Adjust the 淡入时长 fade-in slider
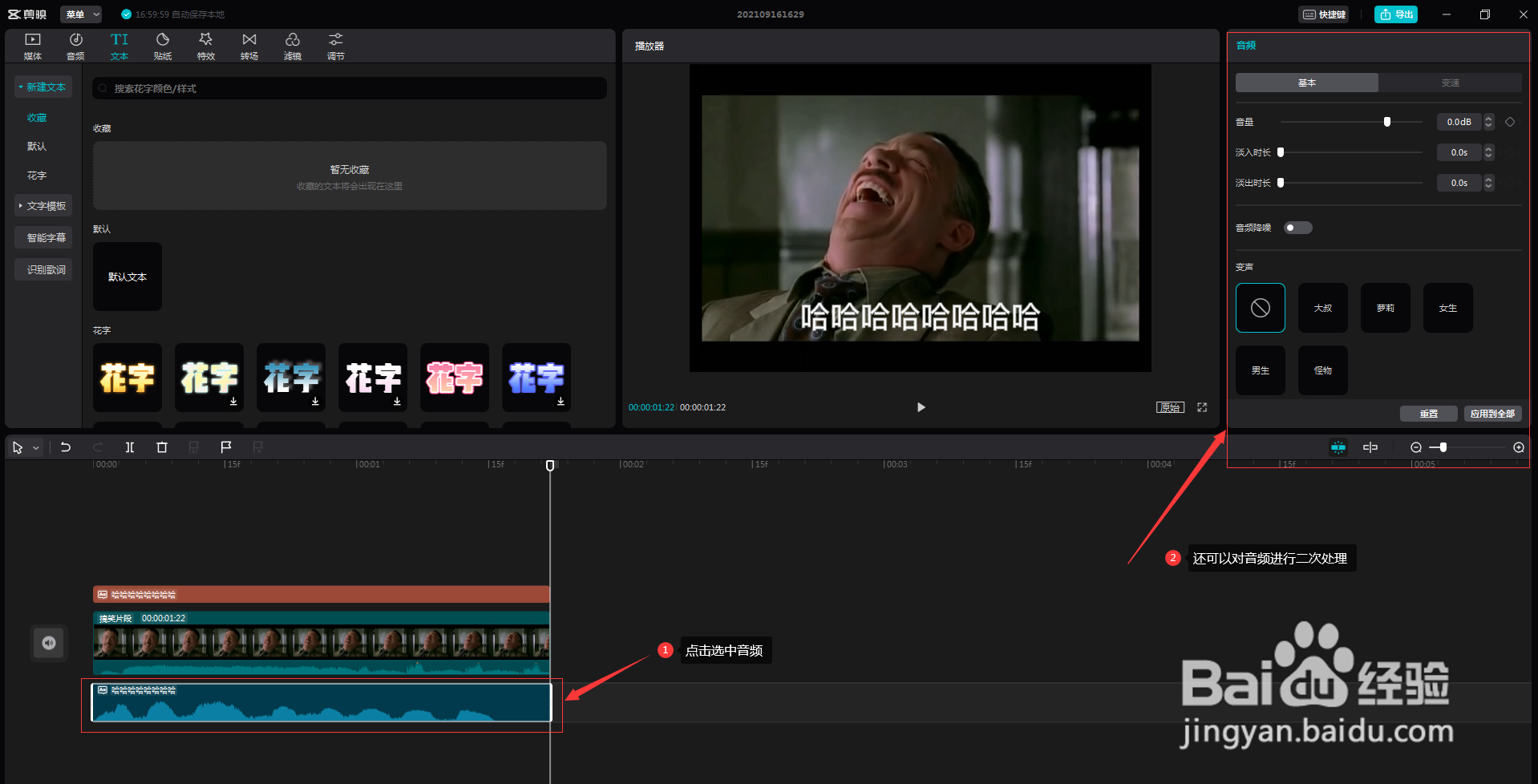Screen dimensions: 1538x784 coord(1281,152)
